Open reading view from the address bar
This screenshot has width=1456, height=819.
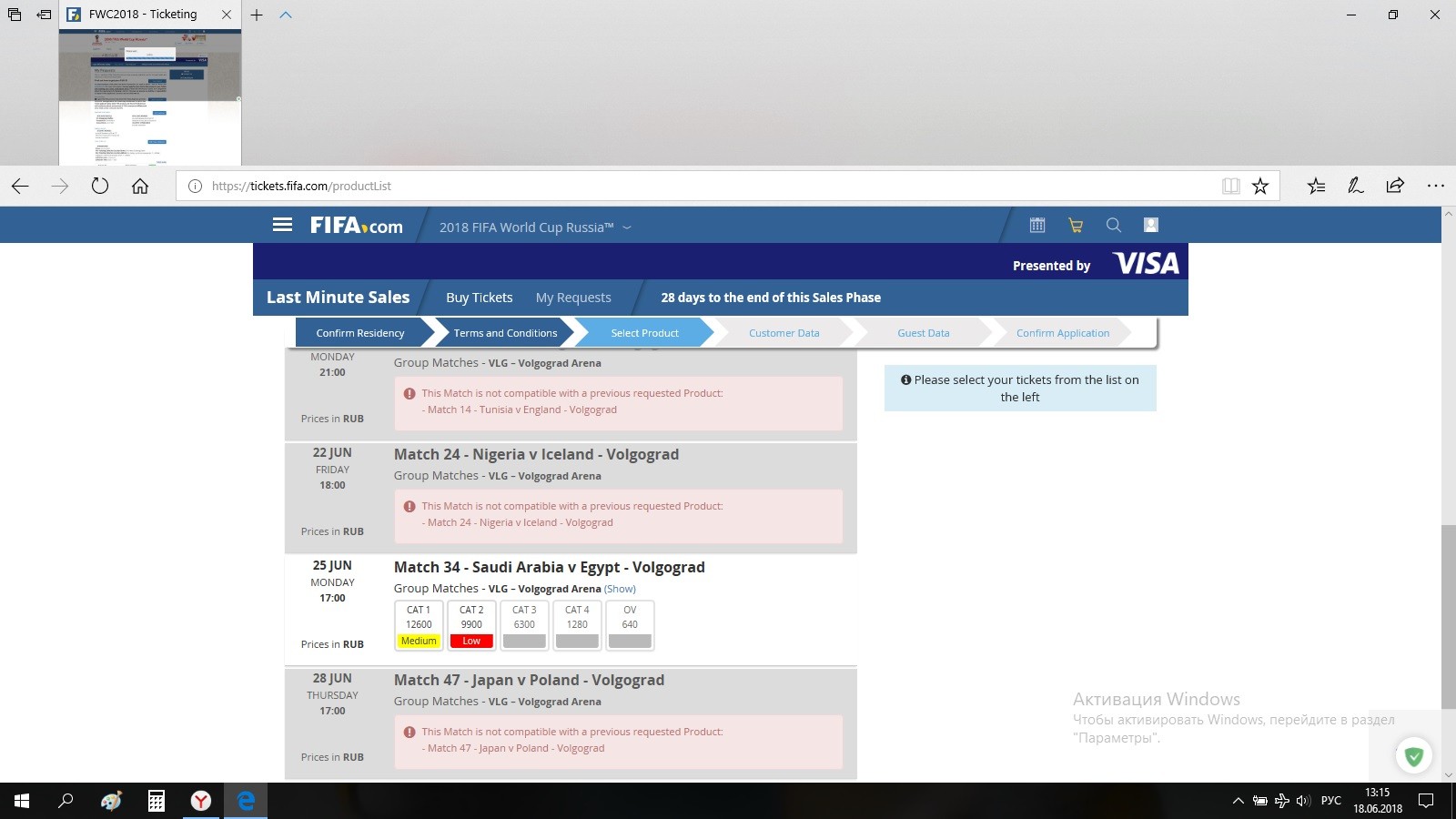1230,186
